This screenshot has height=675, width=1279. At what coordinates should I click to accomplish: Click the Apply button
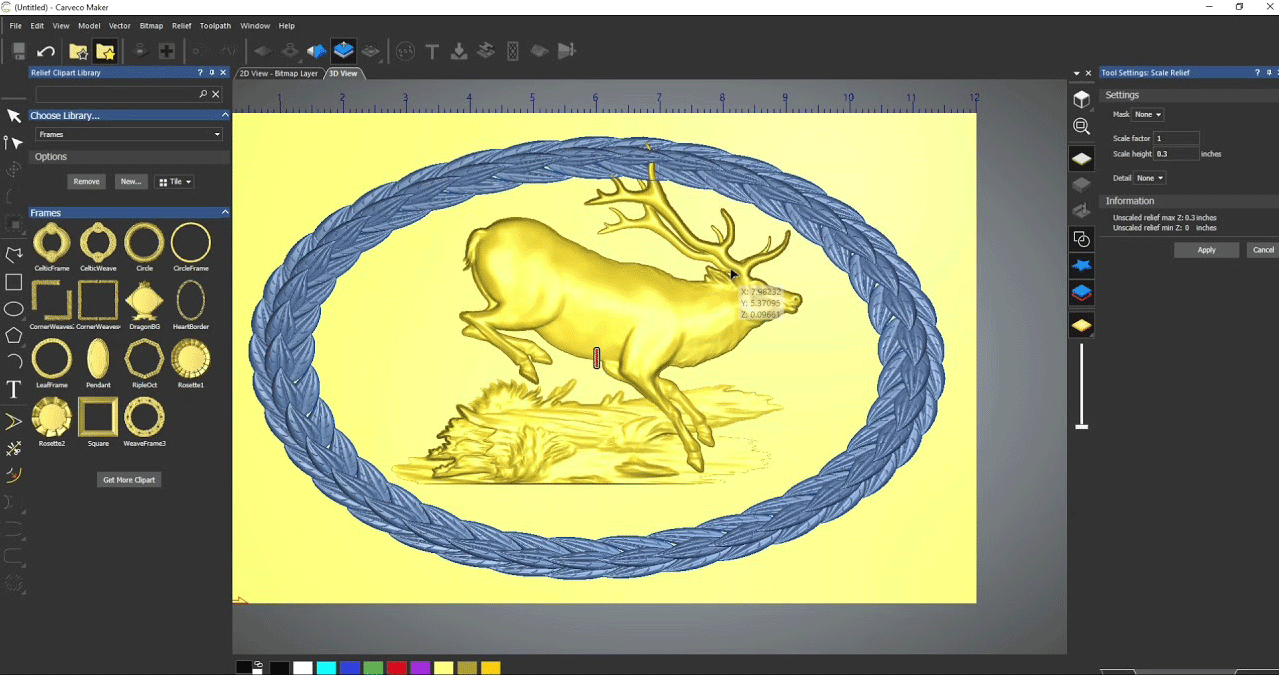pyautogui.click(x=1206, y=250)
